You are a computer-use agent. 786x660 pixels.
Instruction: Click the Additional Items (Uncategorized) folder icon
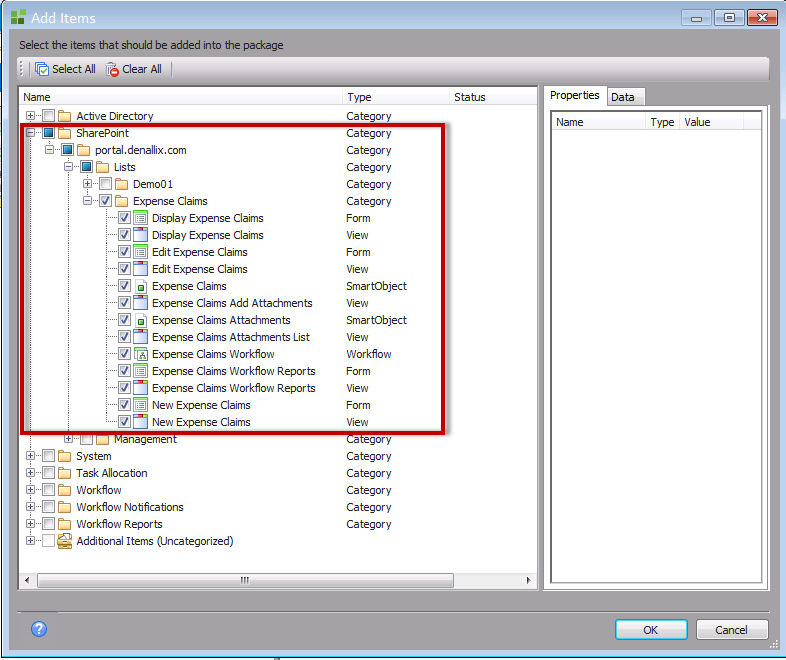point(66,541)
